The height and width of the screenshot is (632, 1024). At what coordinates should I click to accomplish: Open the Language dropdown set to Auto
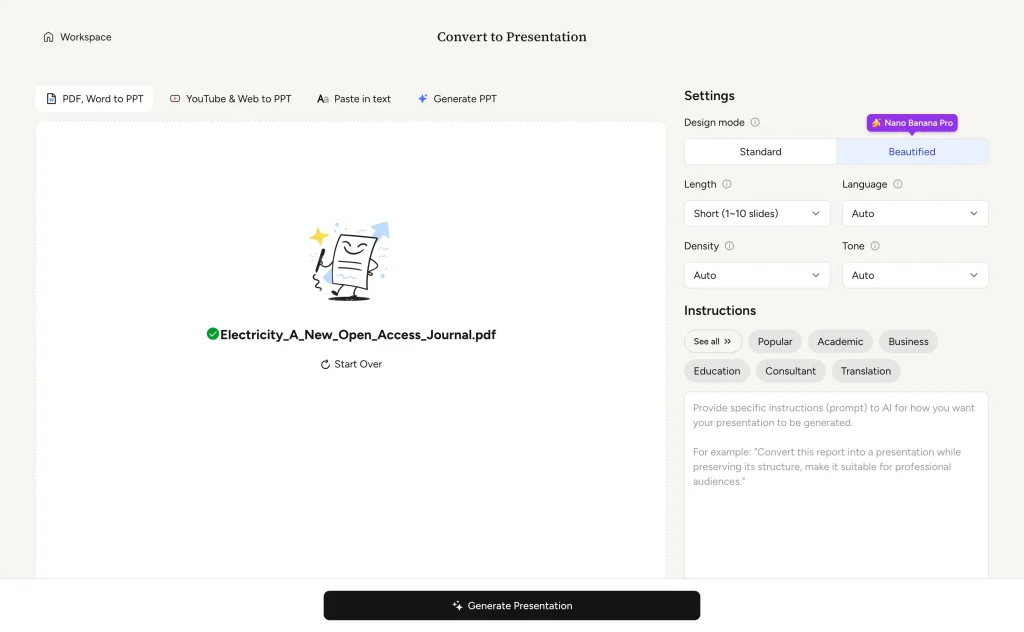pyautogui.click(x=915, y=213)
